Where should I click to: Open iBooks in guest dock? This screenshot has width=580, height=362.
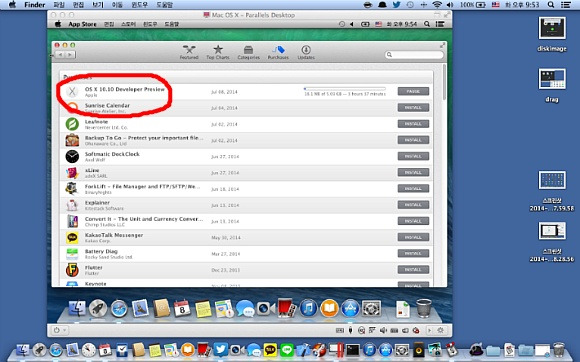tap(329, 308)
